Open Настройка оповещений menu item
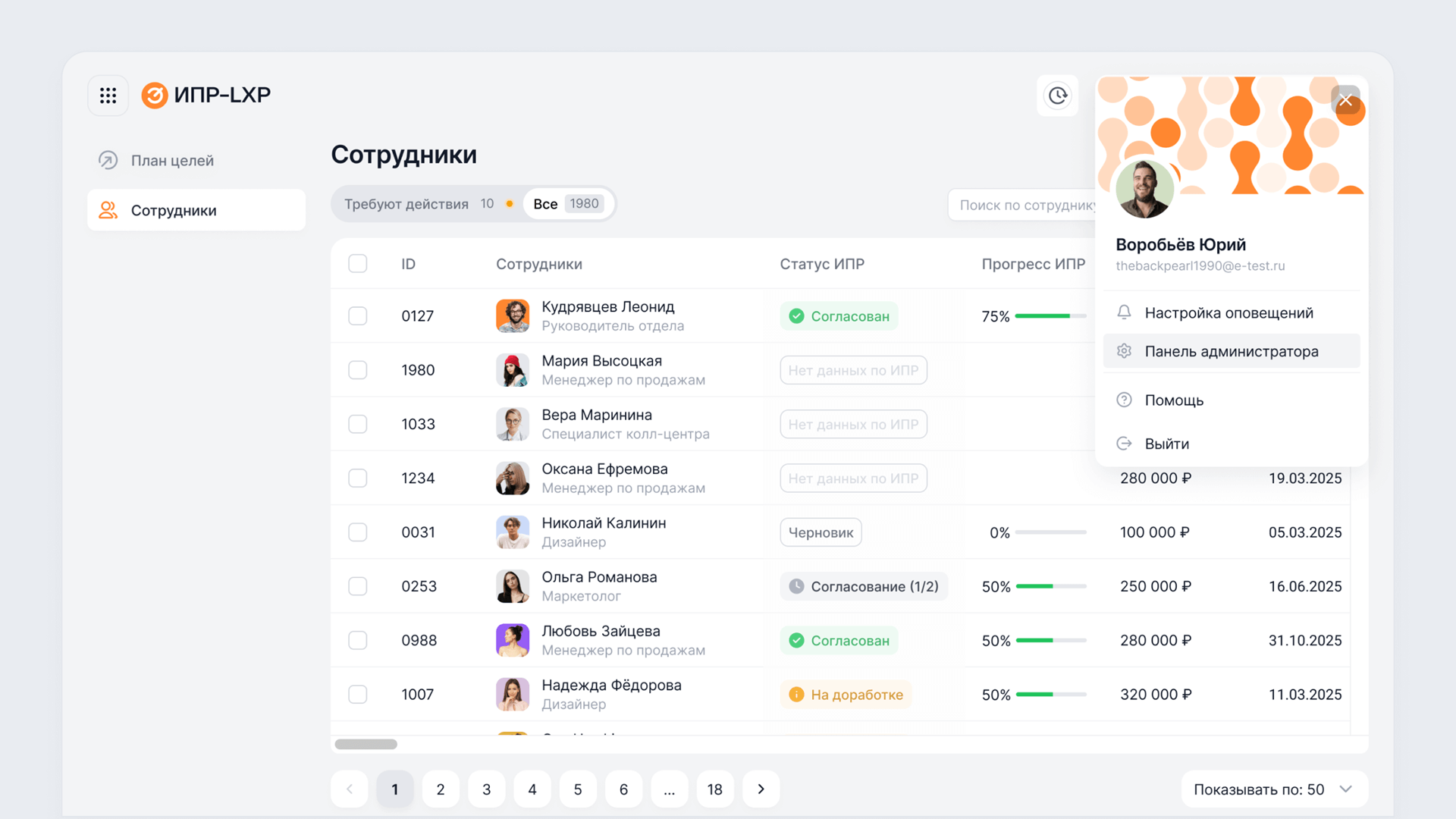 [1232, 312]
